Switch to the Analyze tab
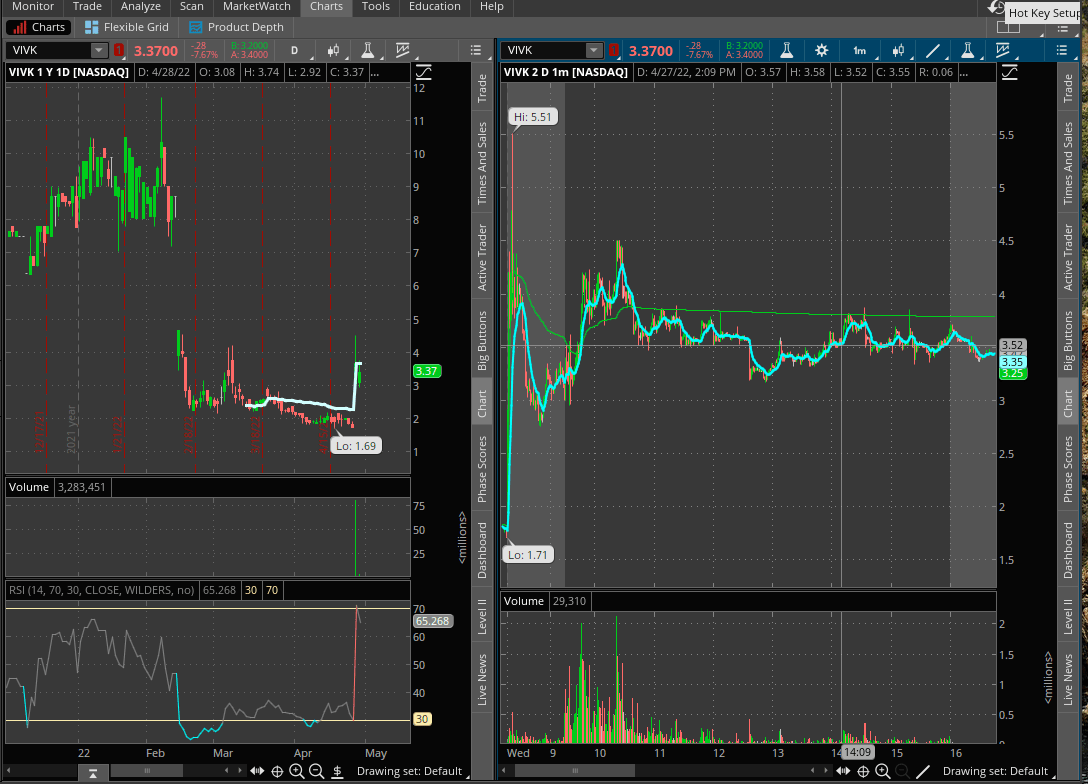Image resolution: width=1088 pixels, height=784 pixels. coord(141,6)
